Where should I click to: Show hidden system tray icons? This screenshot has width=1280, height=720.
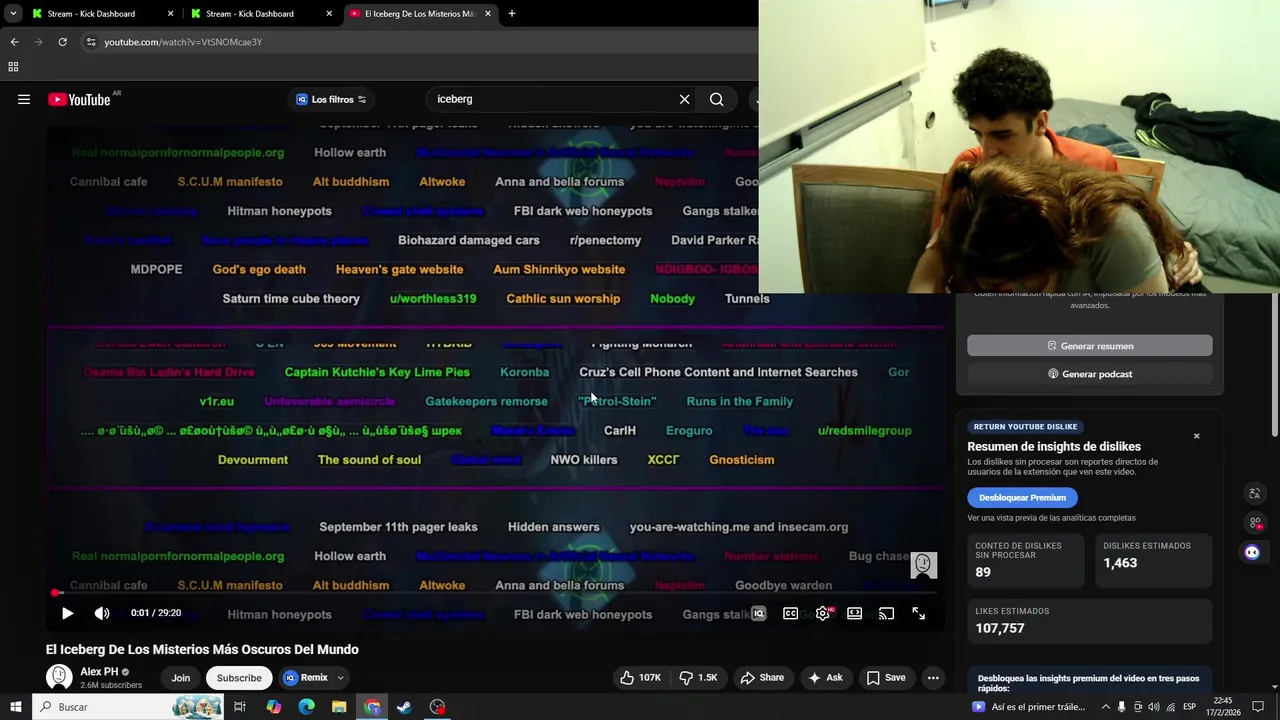[x=1104, y=707]
